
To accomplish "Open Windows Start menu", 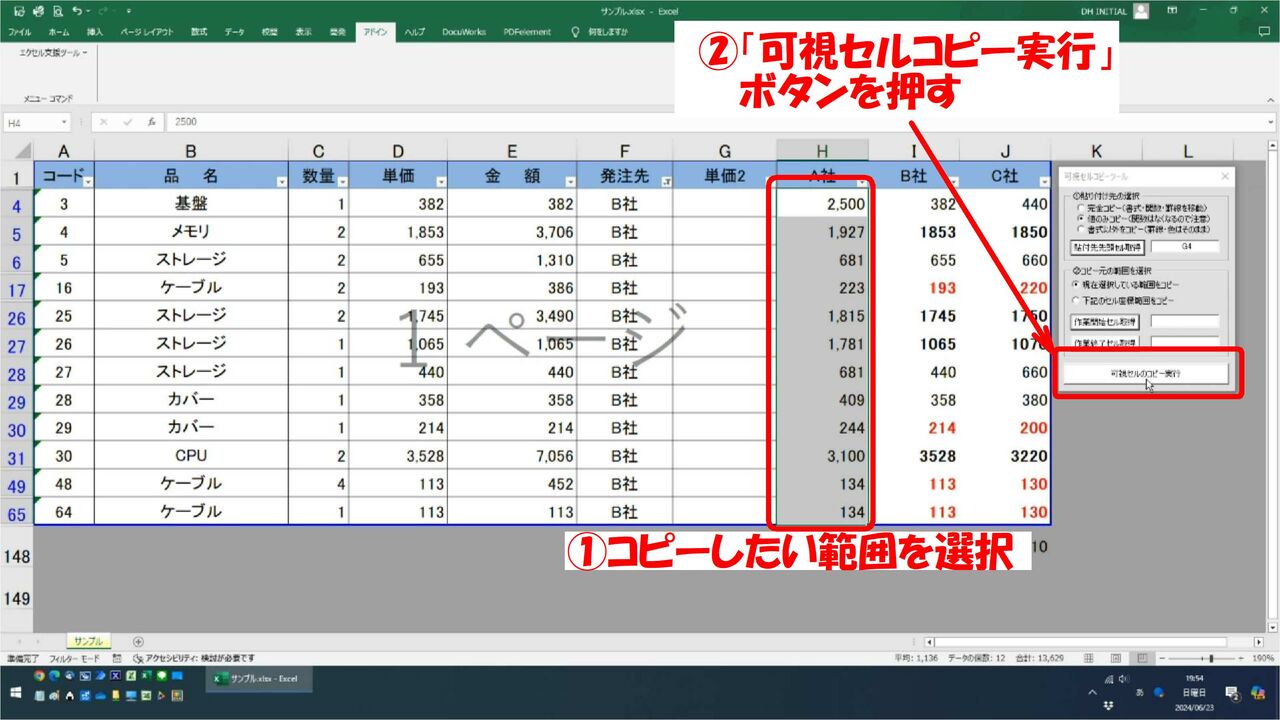I will click(x=15, y=694).
